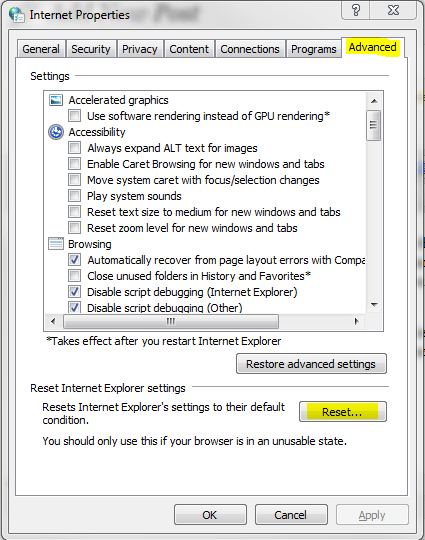Click the Internet Properties globe title icon
The width and height of the screenshot is (425, 540).
click(x=17, y=15)
